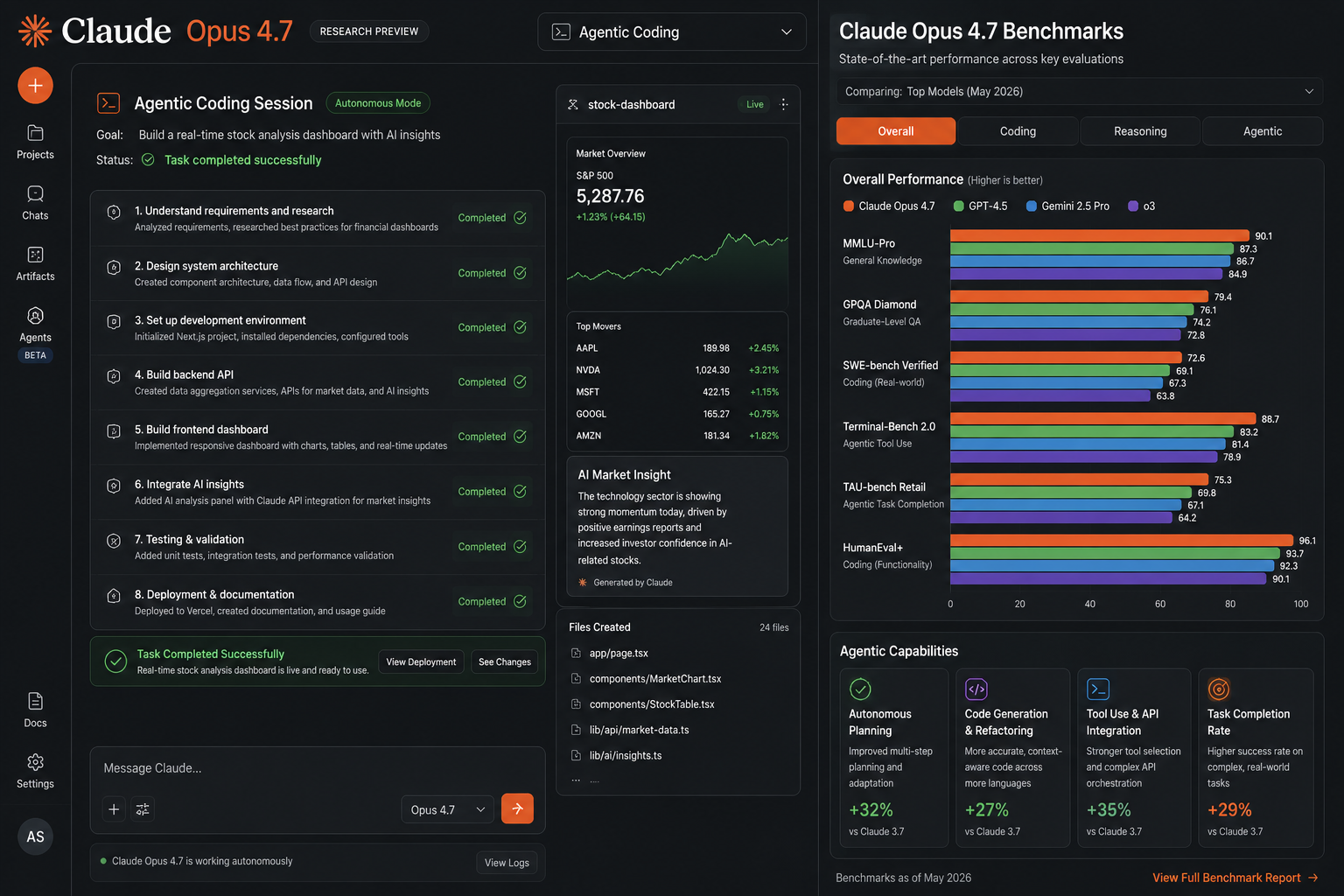Click the green check in Task Completed banner
Screen dimensions: 1344x896
tap(115, 661)
